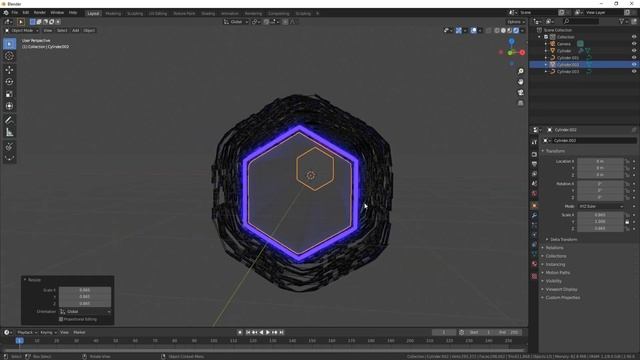Open the viewport Add menu
This screenshot has height=360, width=640.
point(76,31)
